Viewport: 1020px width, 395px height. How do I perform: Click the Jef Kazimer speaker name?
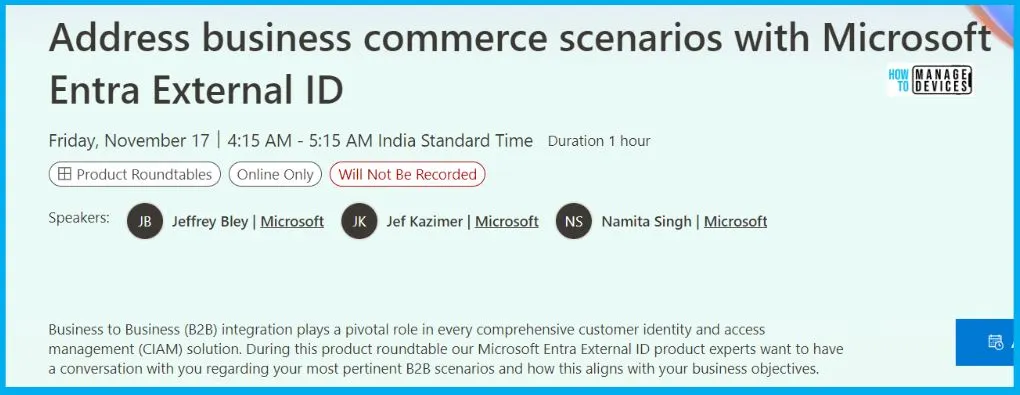(424, 221)
